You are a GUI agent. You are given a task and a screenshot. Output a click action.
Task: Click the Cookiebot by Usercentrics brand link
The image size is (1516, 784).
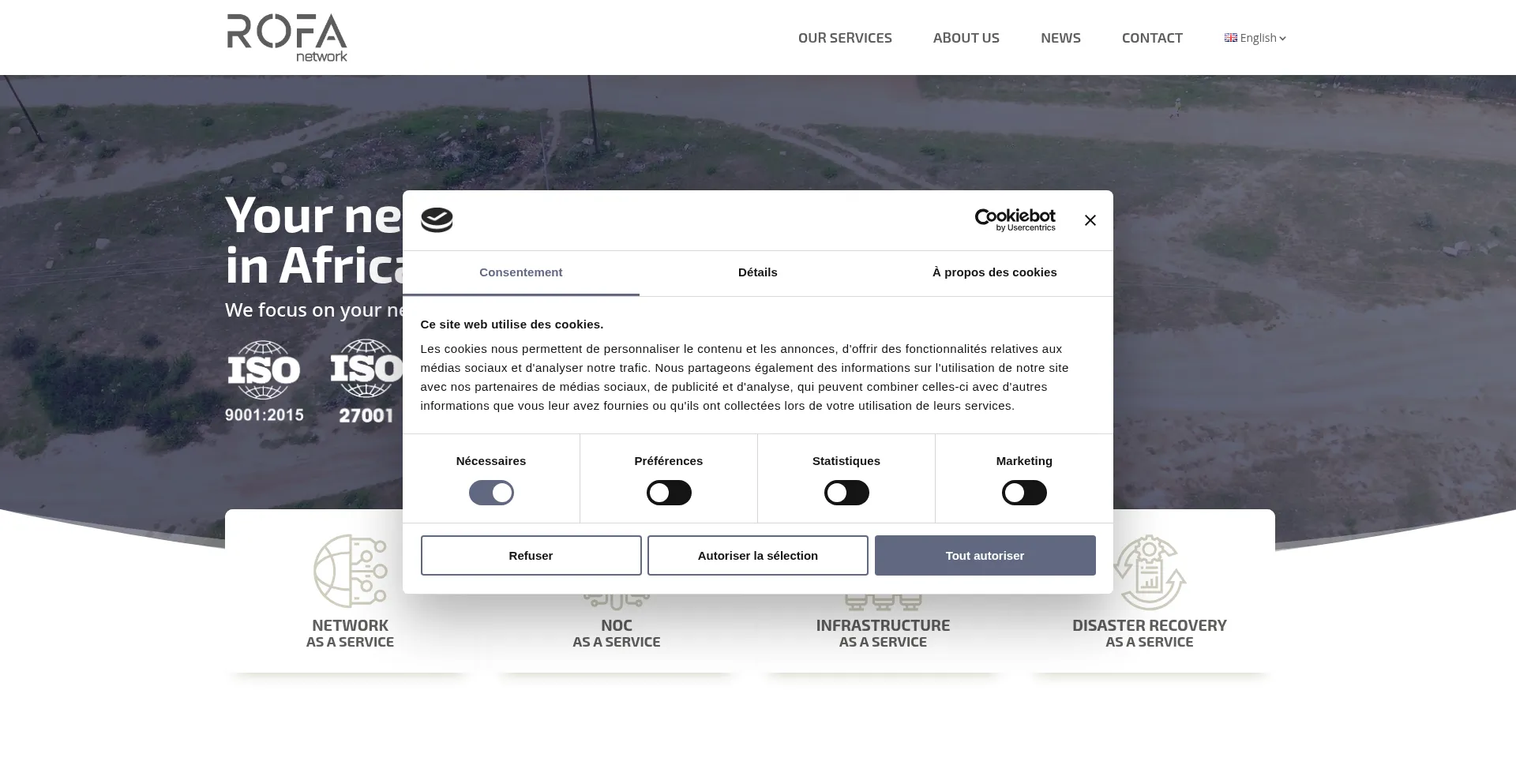coord(1015,220)
